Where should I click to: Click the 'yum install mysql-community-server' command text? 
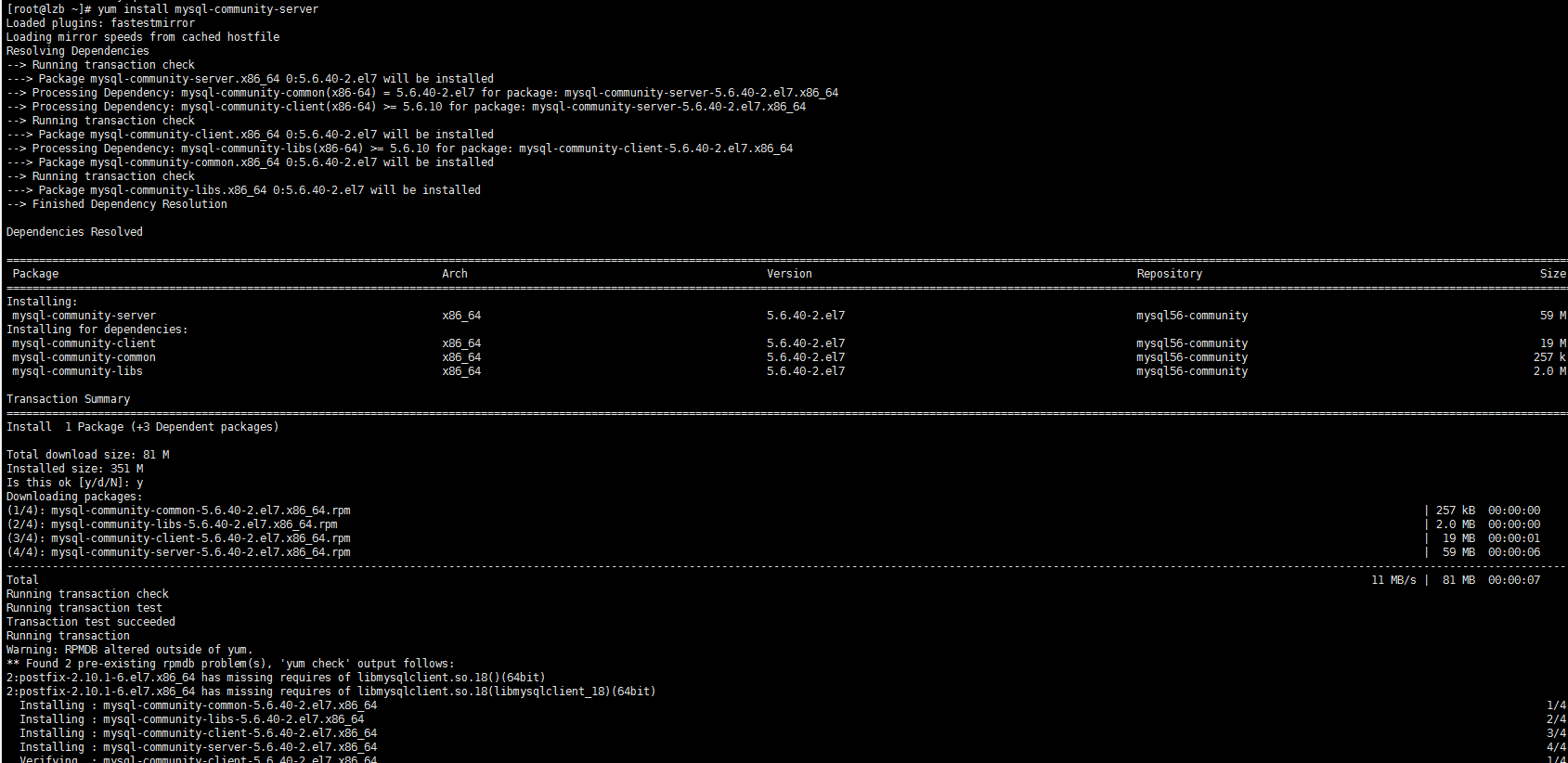pyautogui.click(x=208, y=9)
